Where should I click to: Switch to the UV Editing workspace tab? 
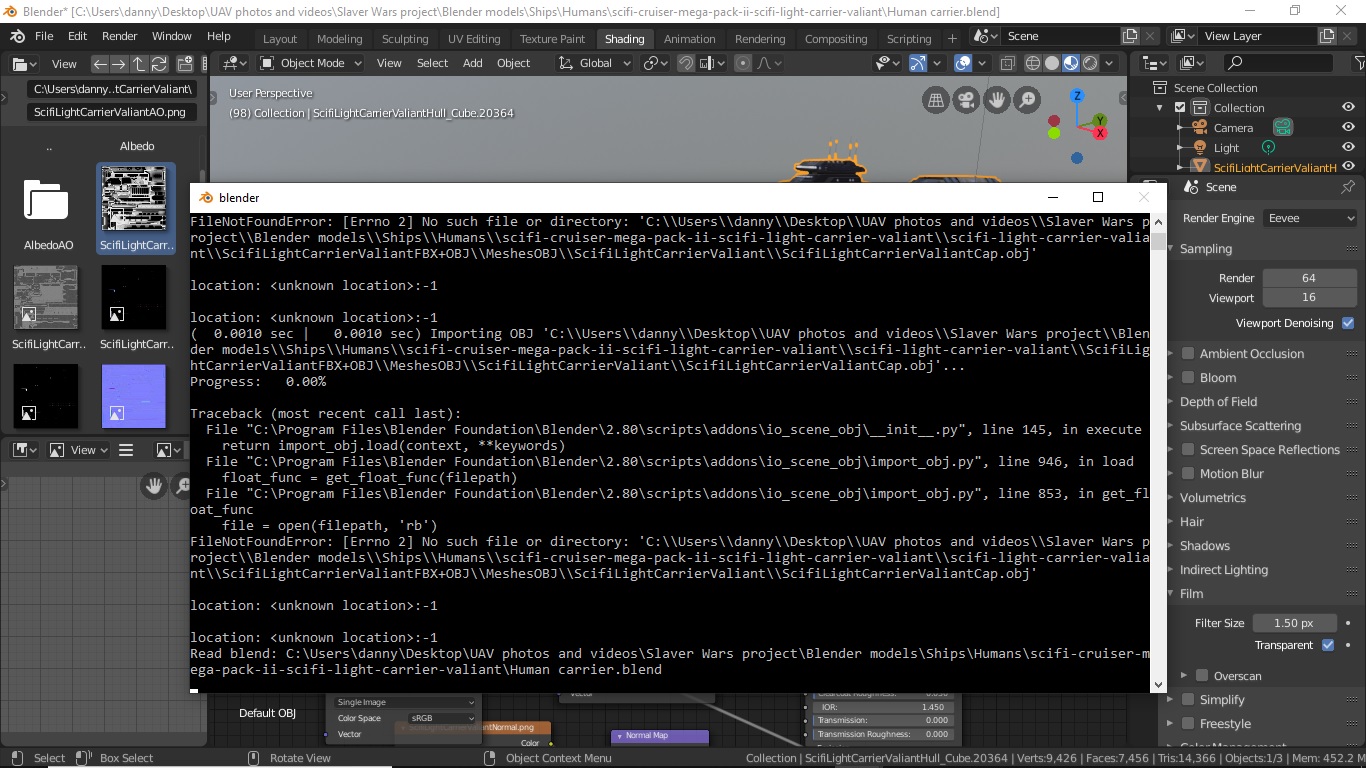tap(474, 39)
